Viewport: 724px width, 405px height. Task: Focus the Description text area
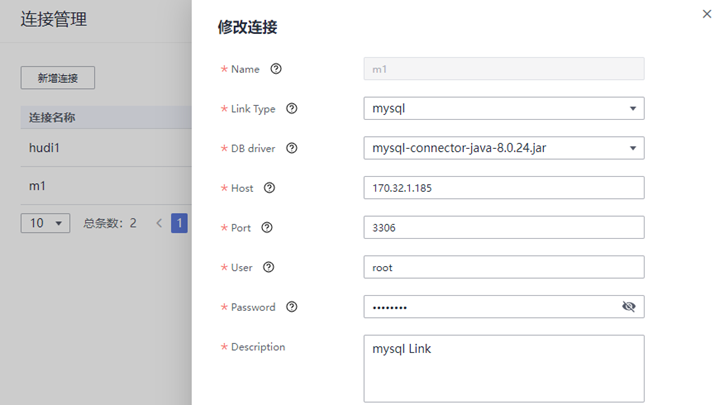pyautogui.click(x=503, y=367)
